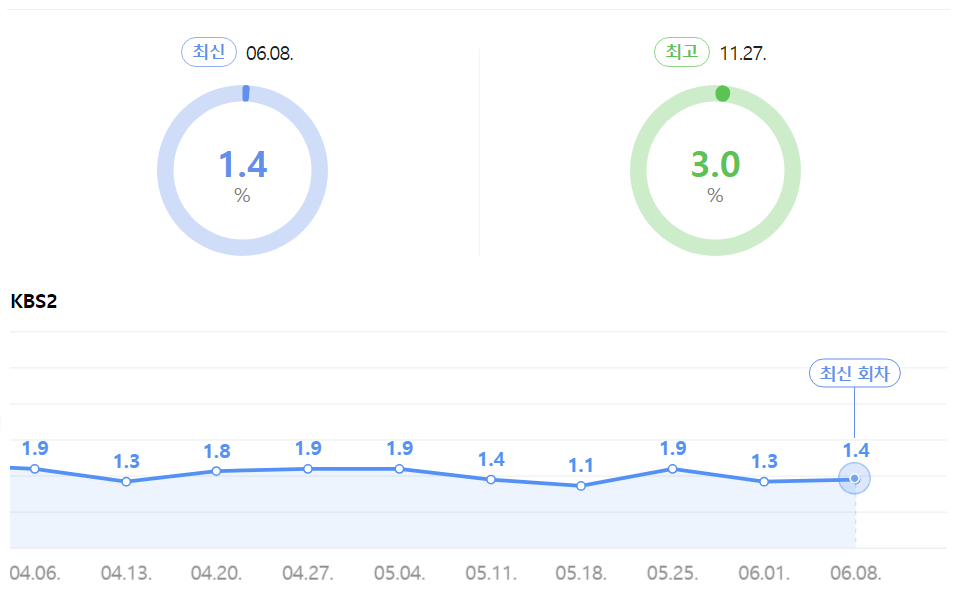This screenshot has height=606, width=958.
Task: Expand the 05.04. rating entry
Action: pos(399,467)
